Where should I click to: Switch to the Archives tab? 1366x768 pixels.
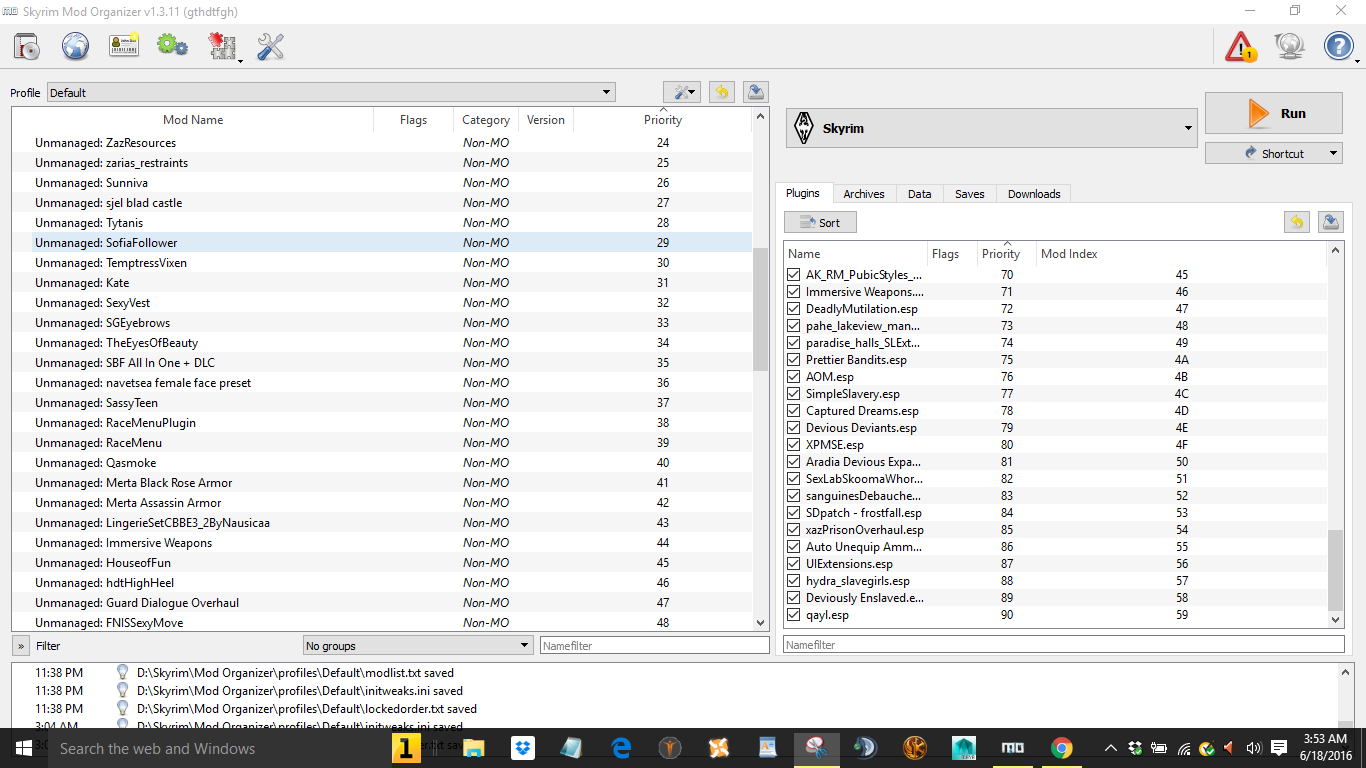click(x=863, y=194)
